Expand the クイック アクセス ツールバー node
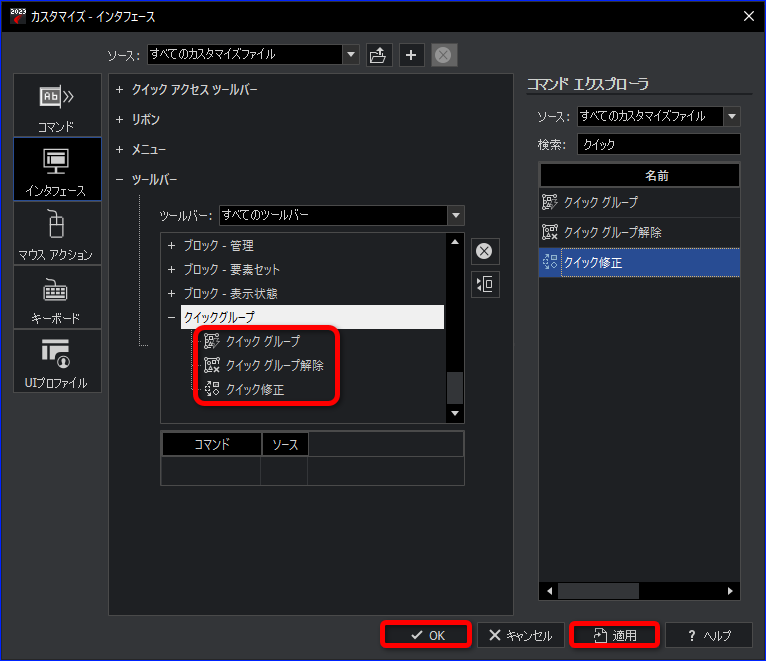The height and width of the screenshot is (661, 766). (x=119, y=89)
